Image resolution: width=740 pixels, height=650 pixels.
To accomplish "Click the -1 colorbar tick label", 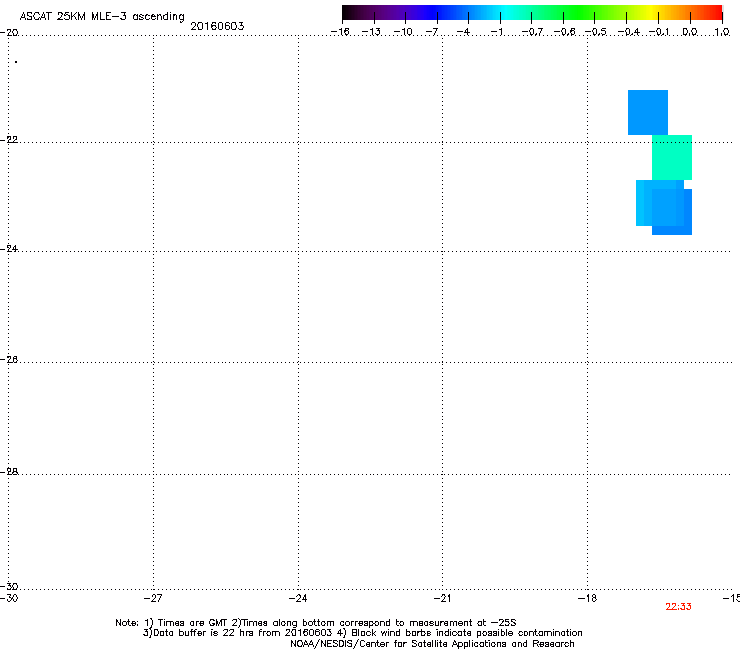I will pyautogui.click(x=496, y=32).
